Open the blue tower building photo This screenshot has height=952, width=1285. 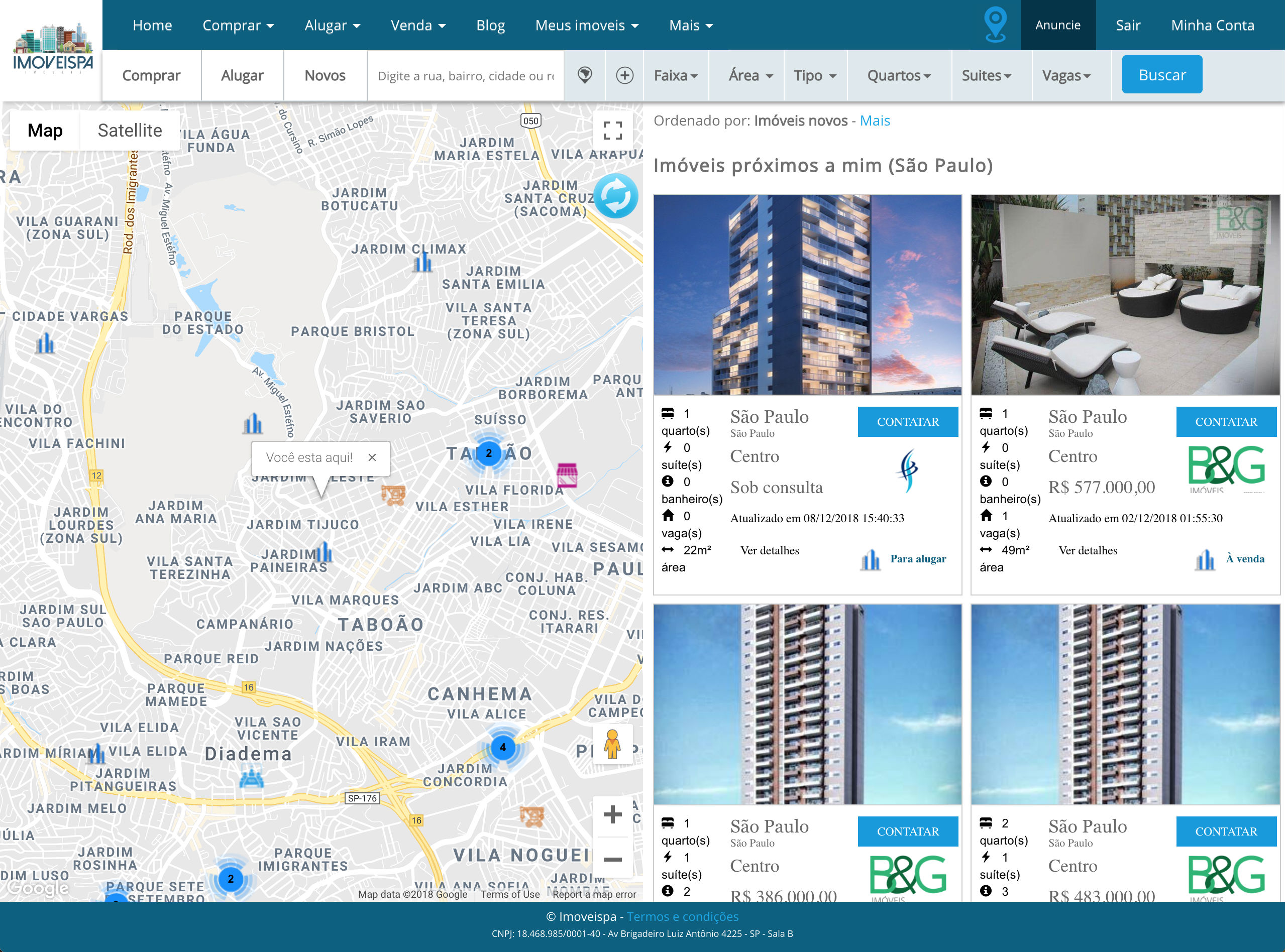coord(807,294)
